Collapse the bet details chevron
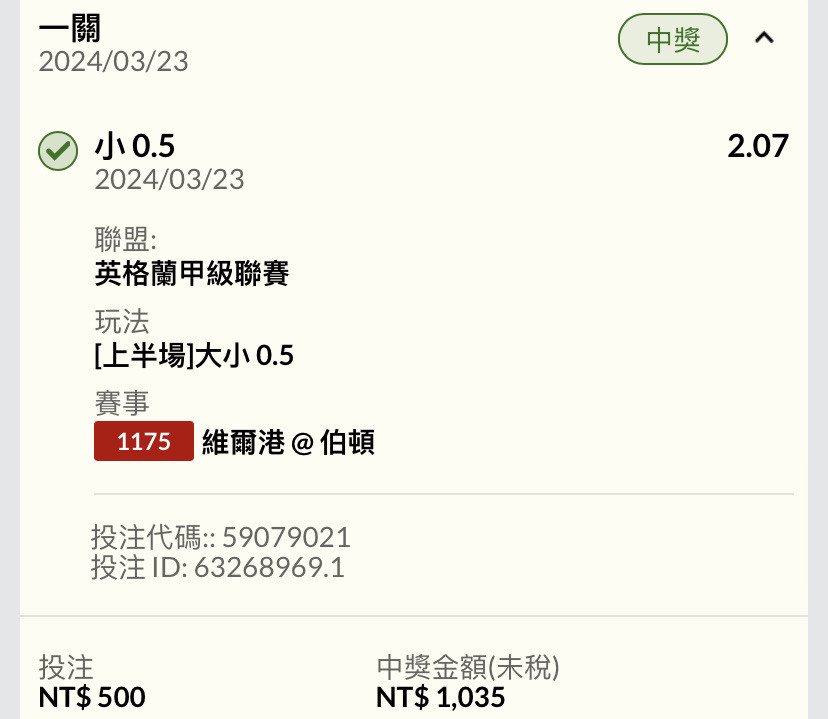Viewport: 828px width, 719px height. 764,38
